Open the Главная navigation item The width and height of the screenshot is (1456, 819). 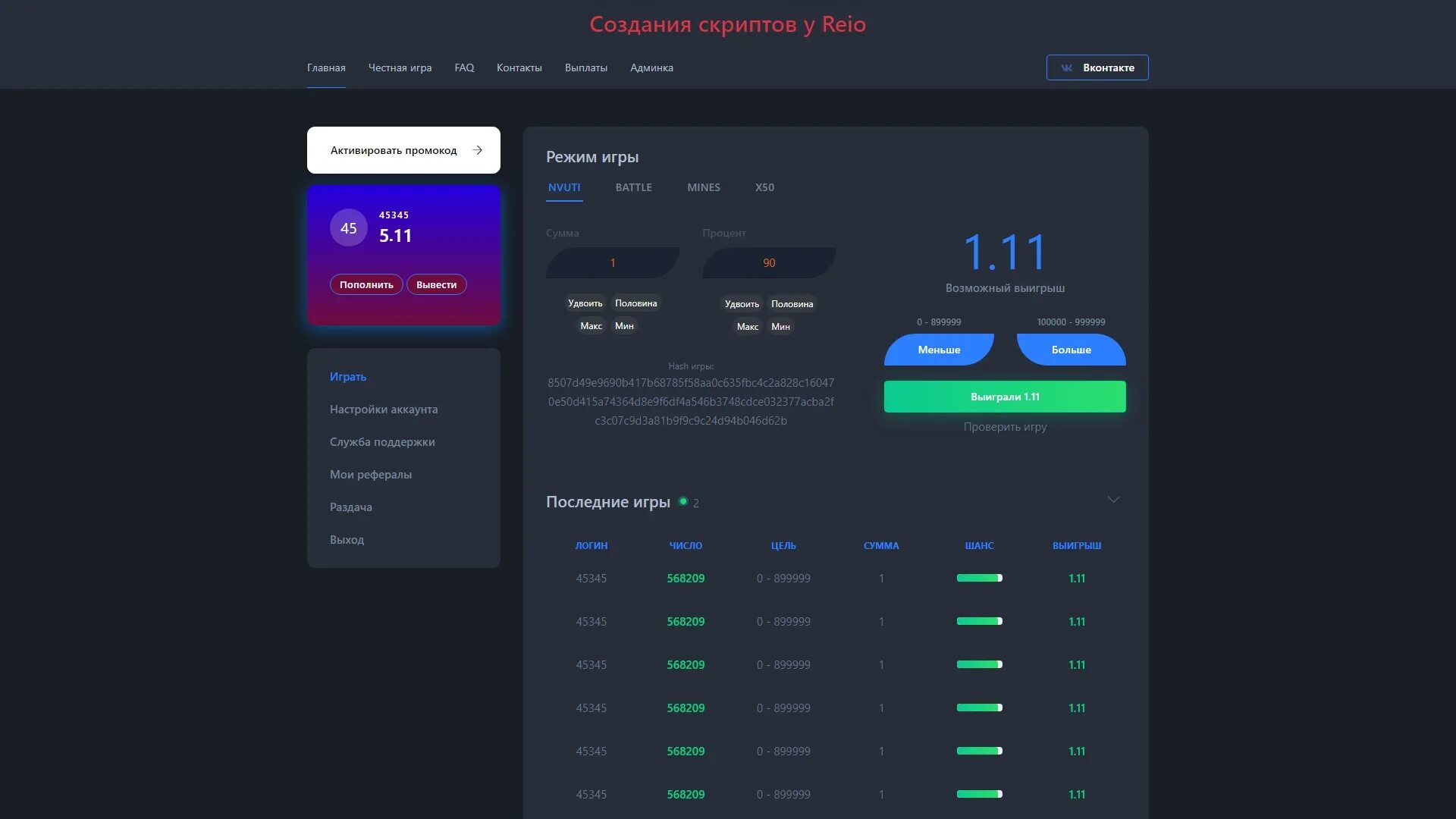326,67
